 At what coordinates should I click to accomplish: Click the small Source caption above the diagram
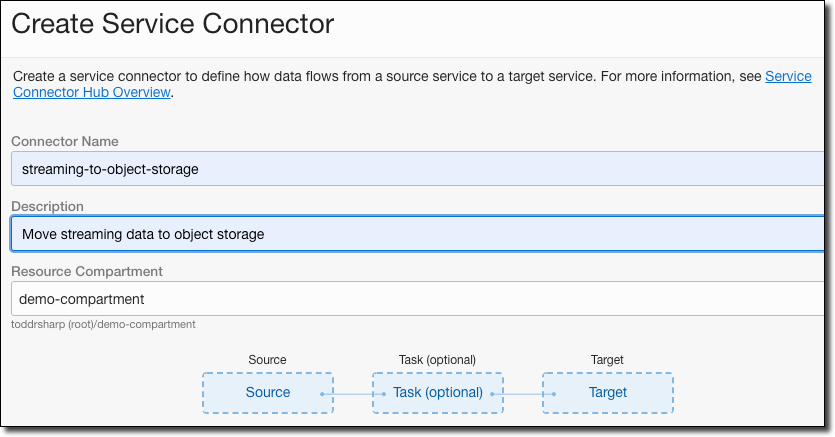267,360
